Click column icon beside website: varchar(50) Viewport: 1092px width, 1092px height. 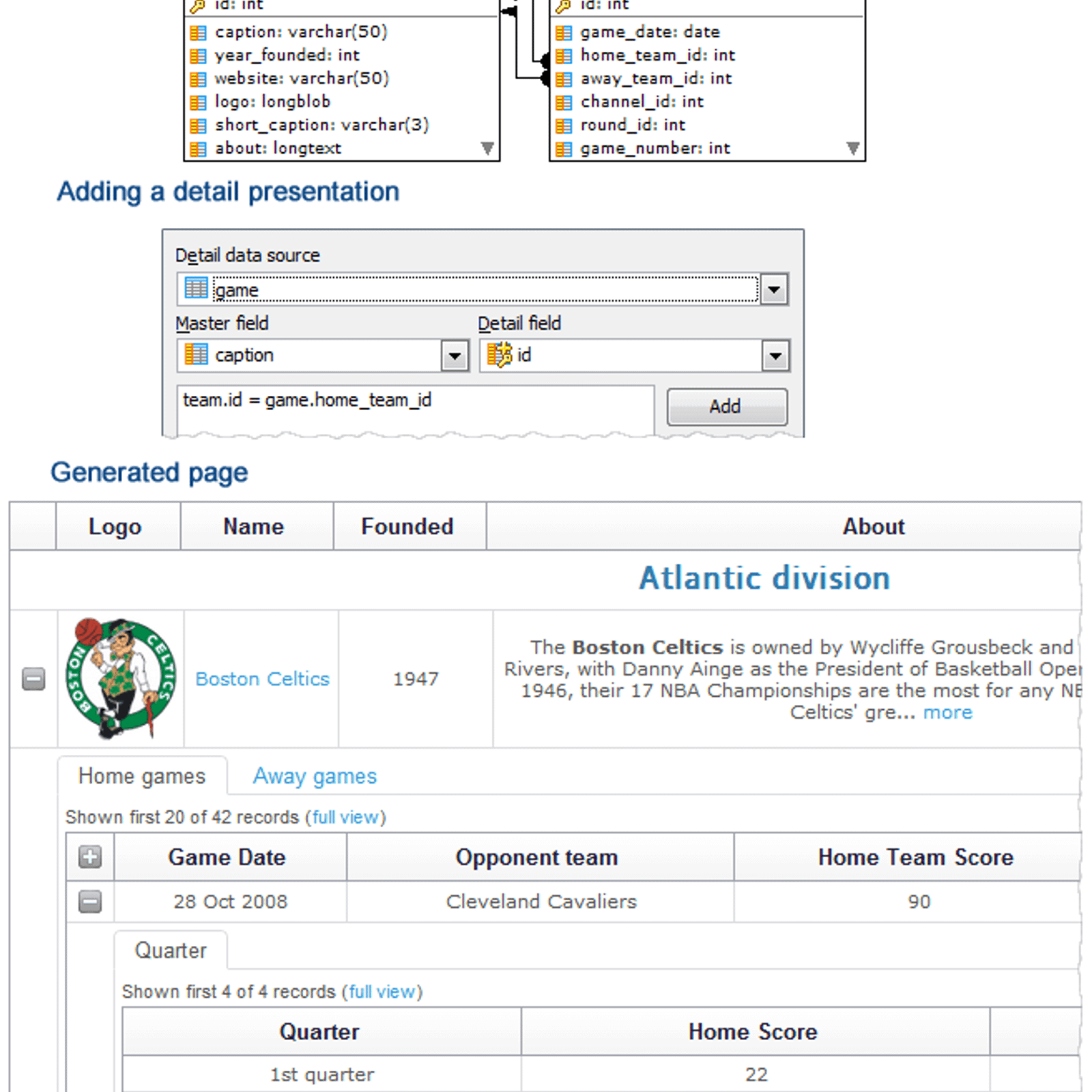(x=197, y=79)
